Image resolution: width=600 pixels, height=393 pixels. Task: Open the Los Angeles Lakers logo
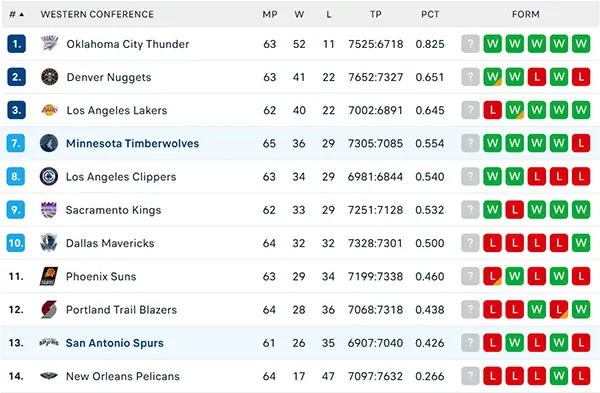[x=49, y=110]
